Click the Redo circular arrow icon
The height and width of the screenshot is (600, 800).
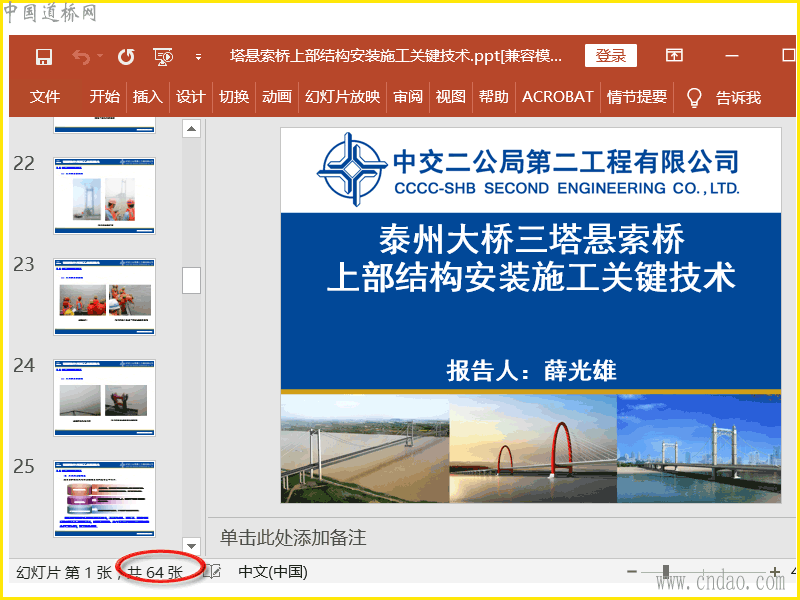click(x=126, y=57)
